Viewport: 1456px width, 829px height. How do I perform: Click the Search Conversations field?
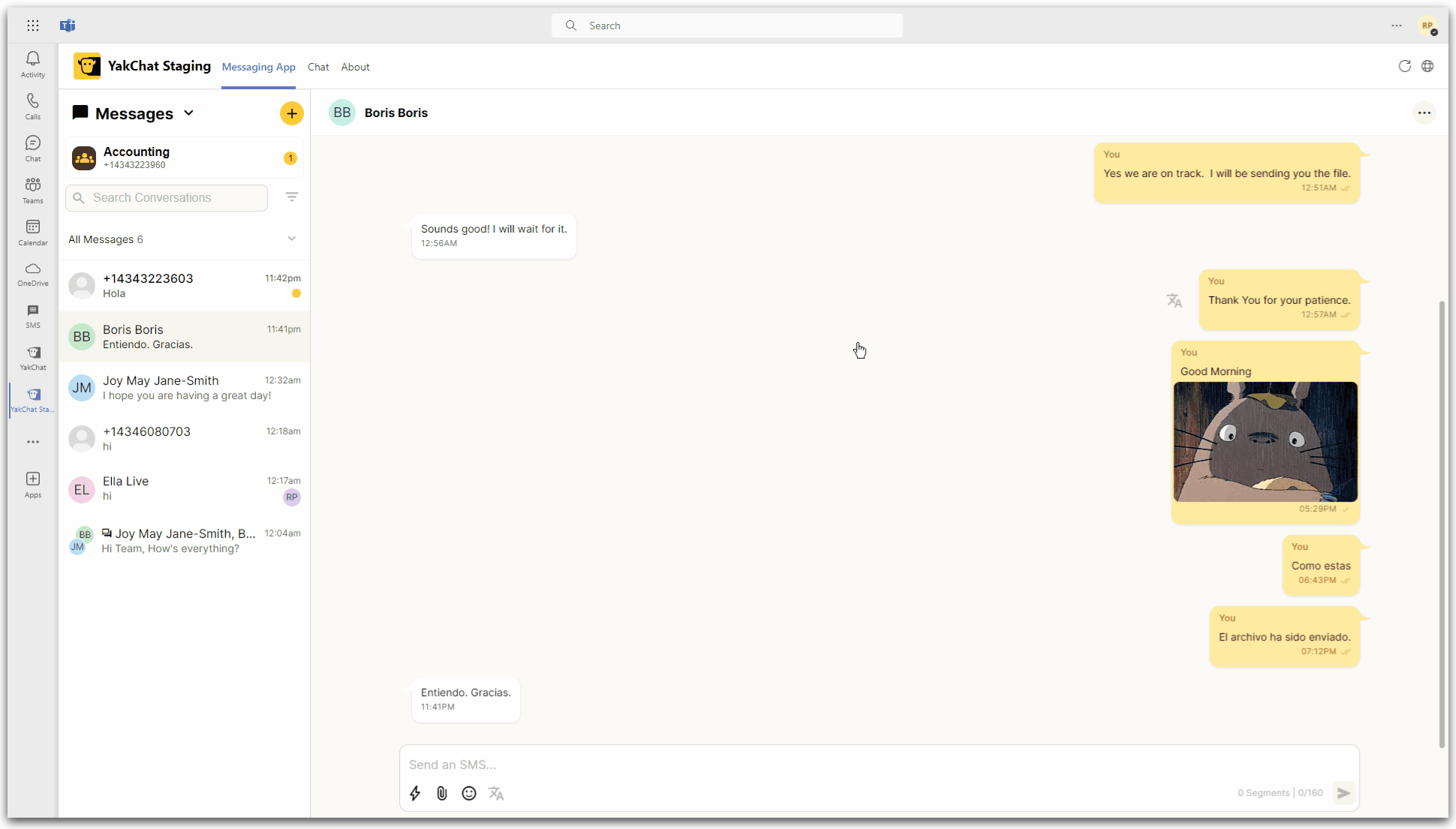pos(167,198)
